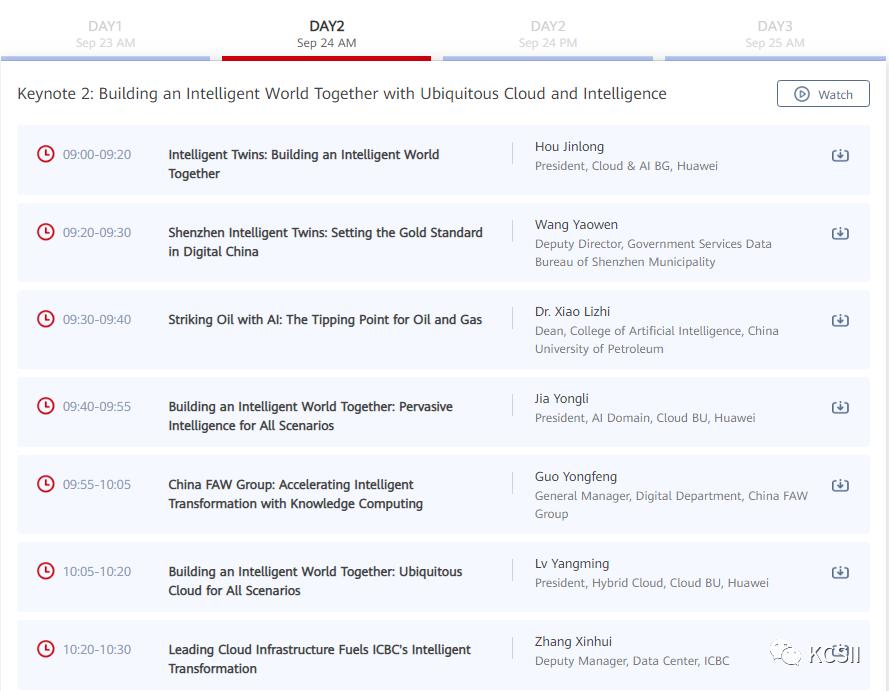889x691 pixels.
Task: Select speaker name Guo Yongfeng
Action: [x=575, y=477]
